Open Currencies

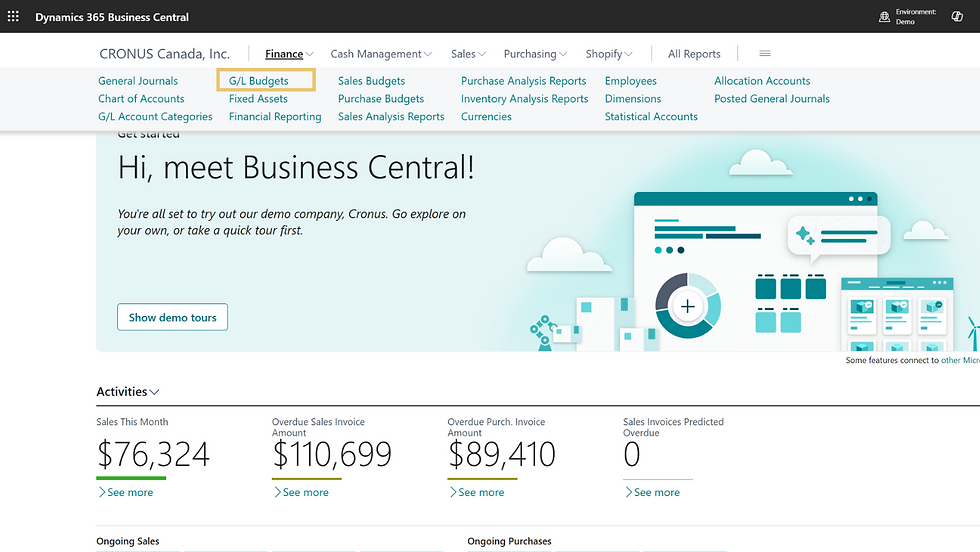[x=486, y=116]
